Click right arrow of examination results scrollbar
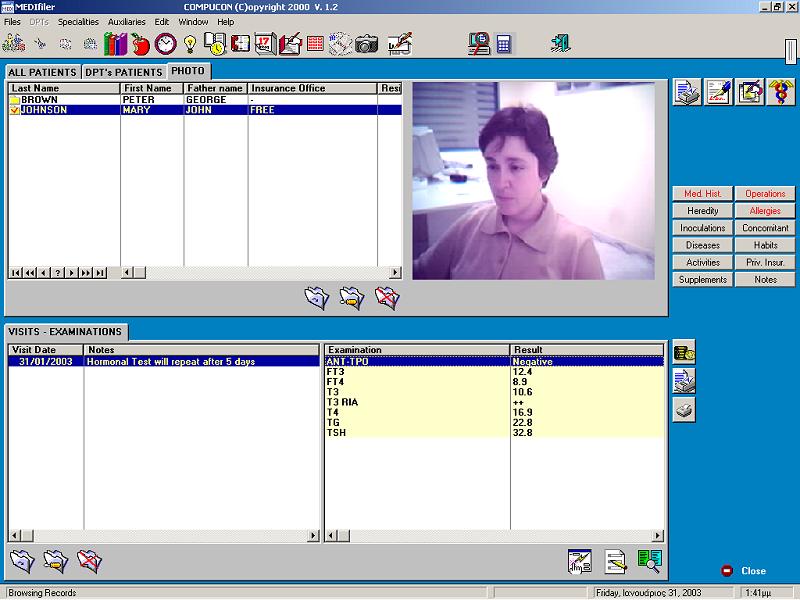Image resolution: width=800 pixels, height=600 pixels. click(x=658, y=536)
